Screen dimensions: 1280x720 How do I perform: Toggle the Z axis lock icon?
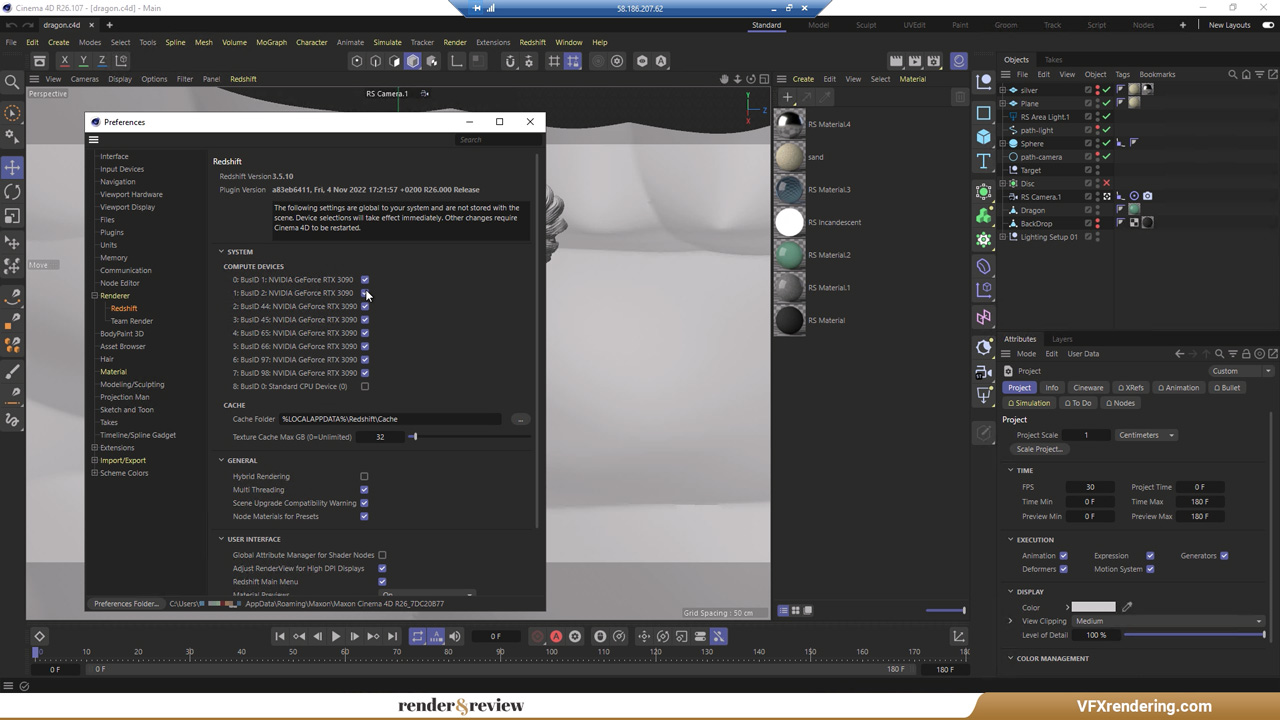click(101, 61)
